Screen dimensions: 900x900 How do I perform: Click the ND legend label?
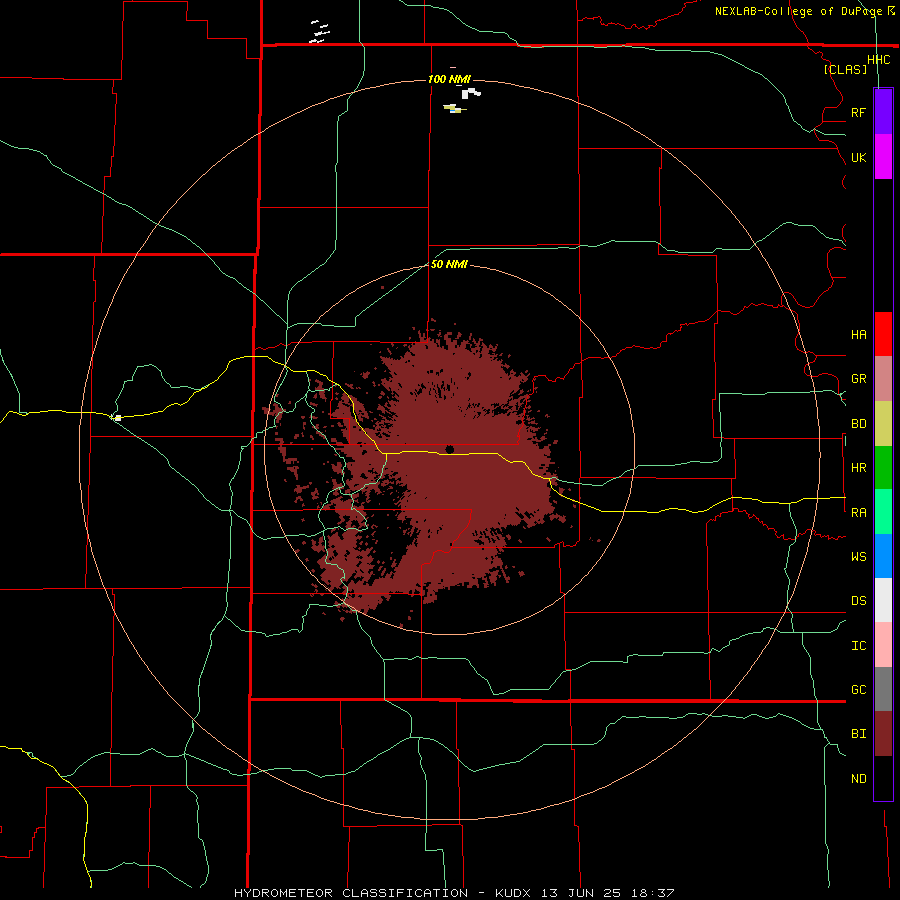coord(858,779)
